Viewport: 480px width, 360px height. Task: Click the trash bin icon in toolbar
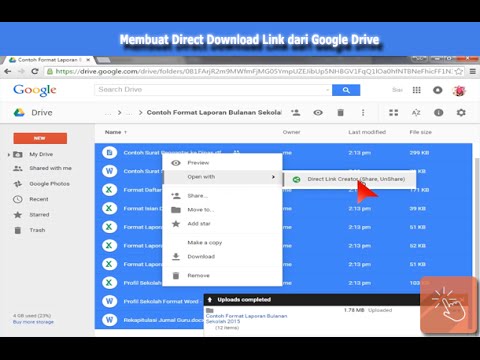(x=340, y=113)
